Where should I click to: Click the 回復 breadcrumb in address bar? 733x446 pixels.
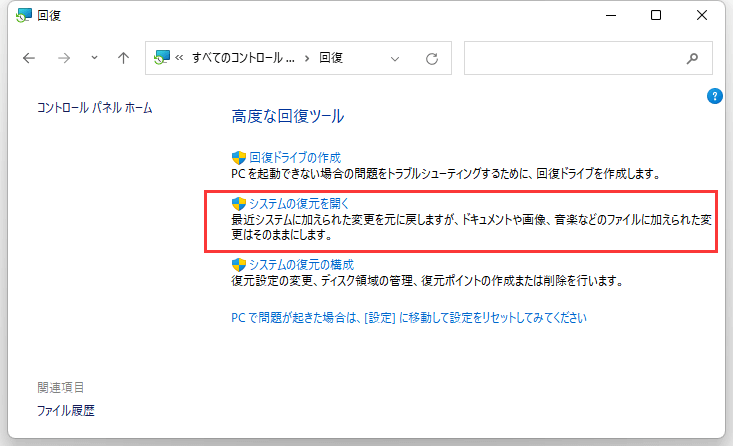click(331, 58)
